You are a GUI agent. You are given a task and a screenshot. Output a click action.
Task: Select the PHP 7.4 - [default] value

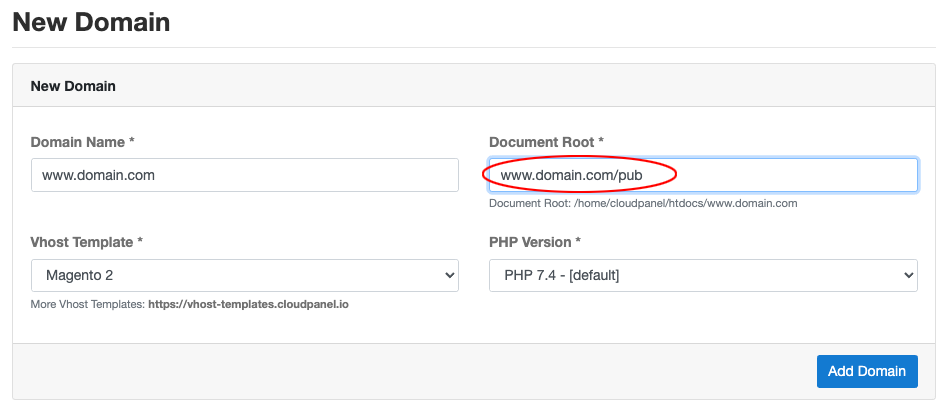[x=562, y=276]
